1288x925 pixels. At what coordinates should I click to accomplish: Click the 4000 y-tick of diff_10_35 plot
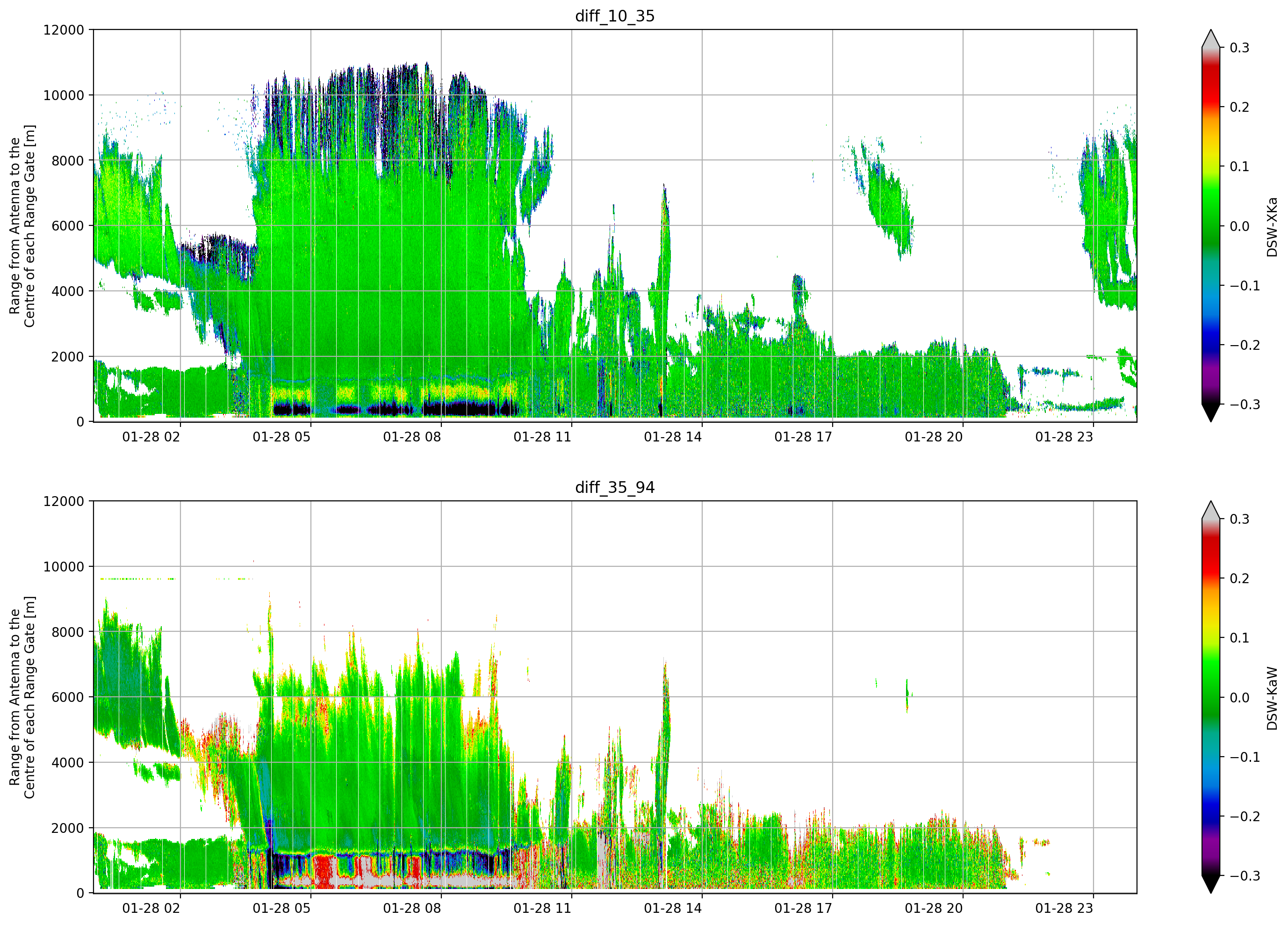[x=68, y=291]
